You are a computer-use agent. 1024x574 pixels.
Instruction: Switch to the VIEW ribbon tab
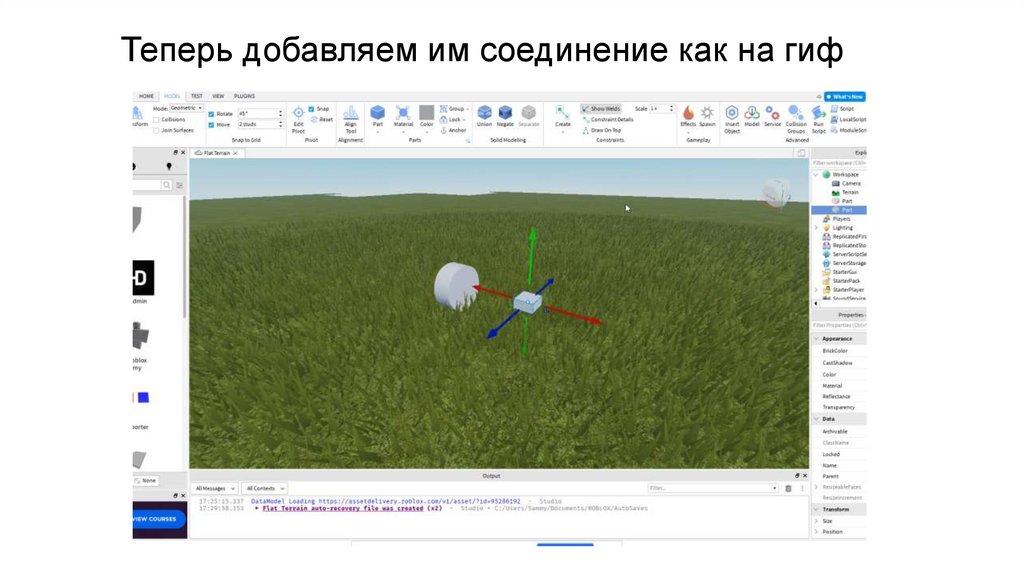[x=218, y=96]
